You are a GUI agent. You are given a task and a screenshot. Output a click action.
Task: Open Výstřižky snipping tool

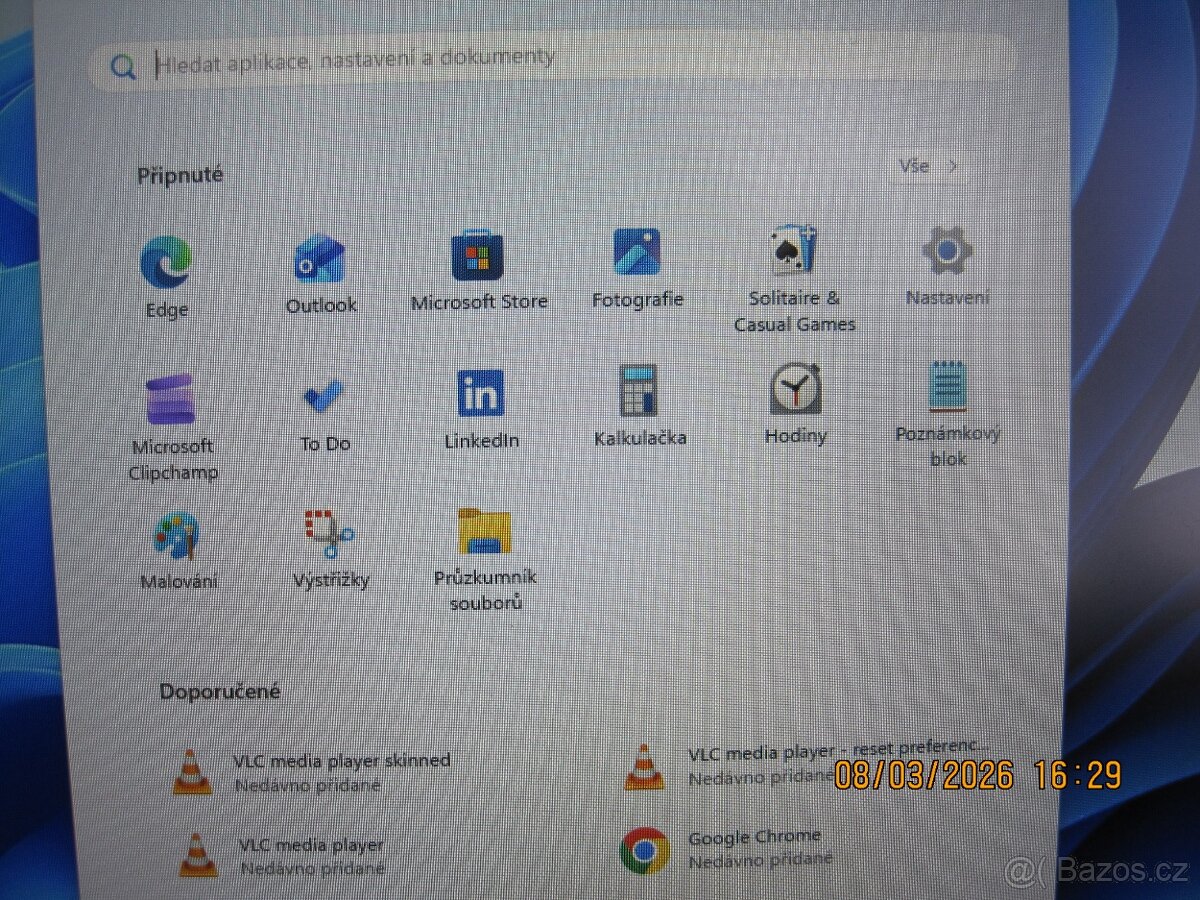pos(330,535)
